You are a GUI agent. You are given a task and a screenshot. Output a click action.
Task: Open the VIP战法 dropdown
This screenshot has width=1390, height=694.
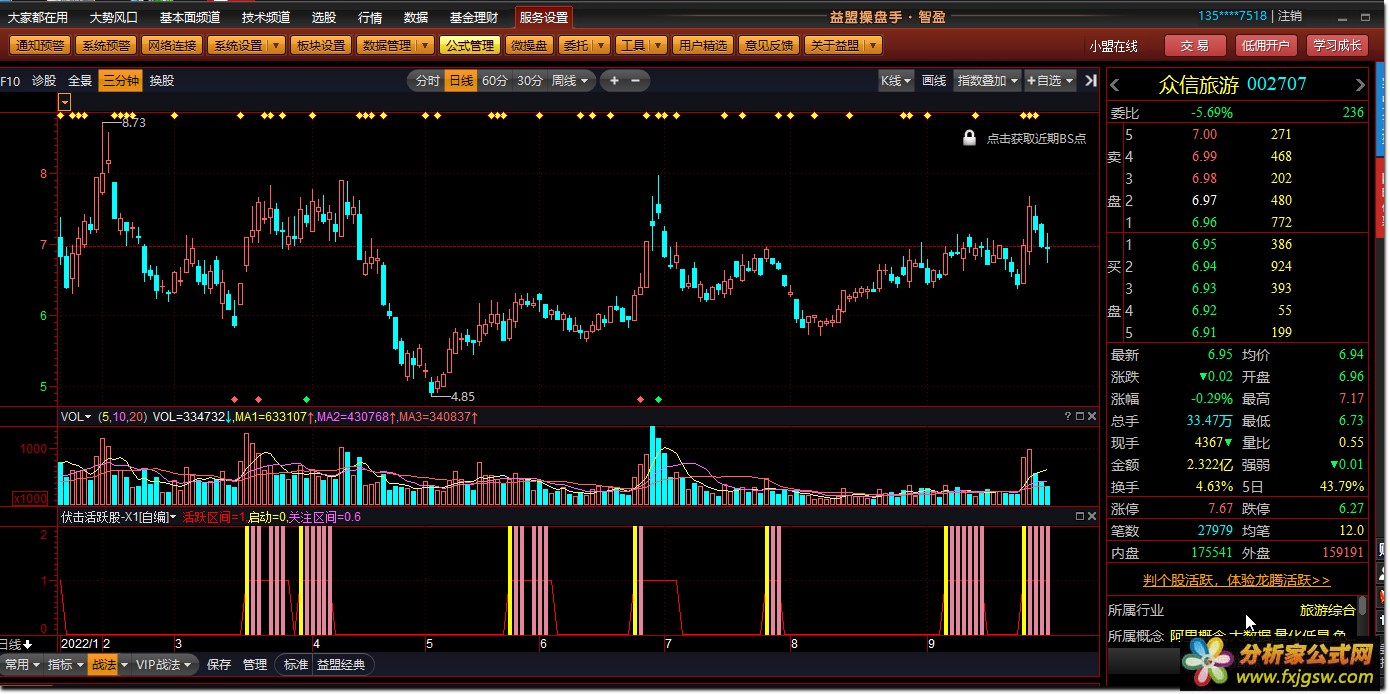(164, 665)
